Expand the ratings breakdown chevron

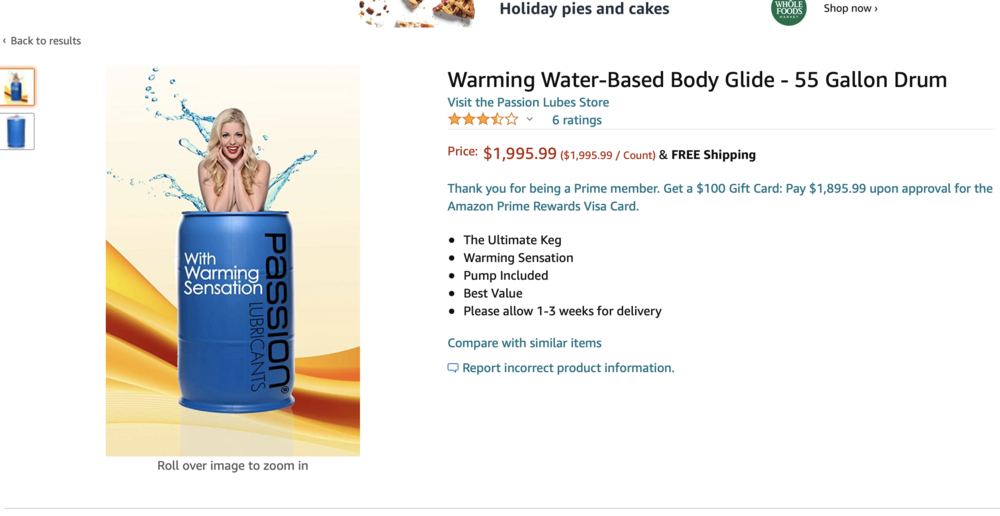pyautogui.click(x=530, y=120)
